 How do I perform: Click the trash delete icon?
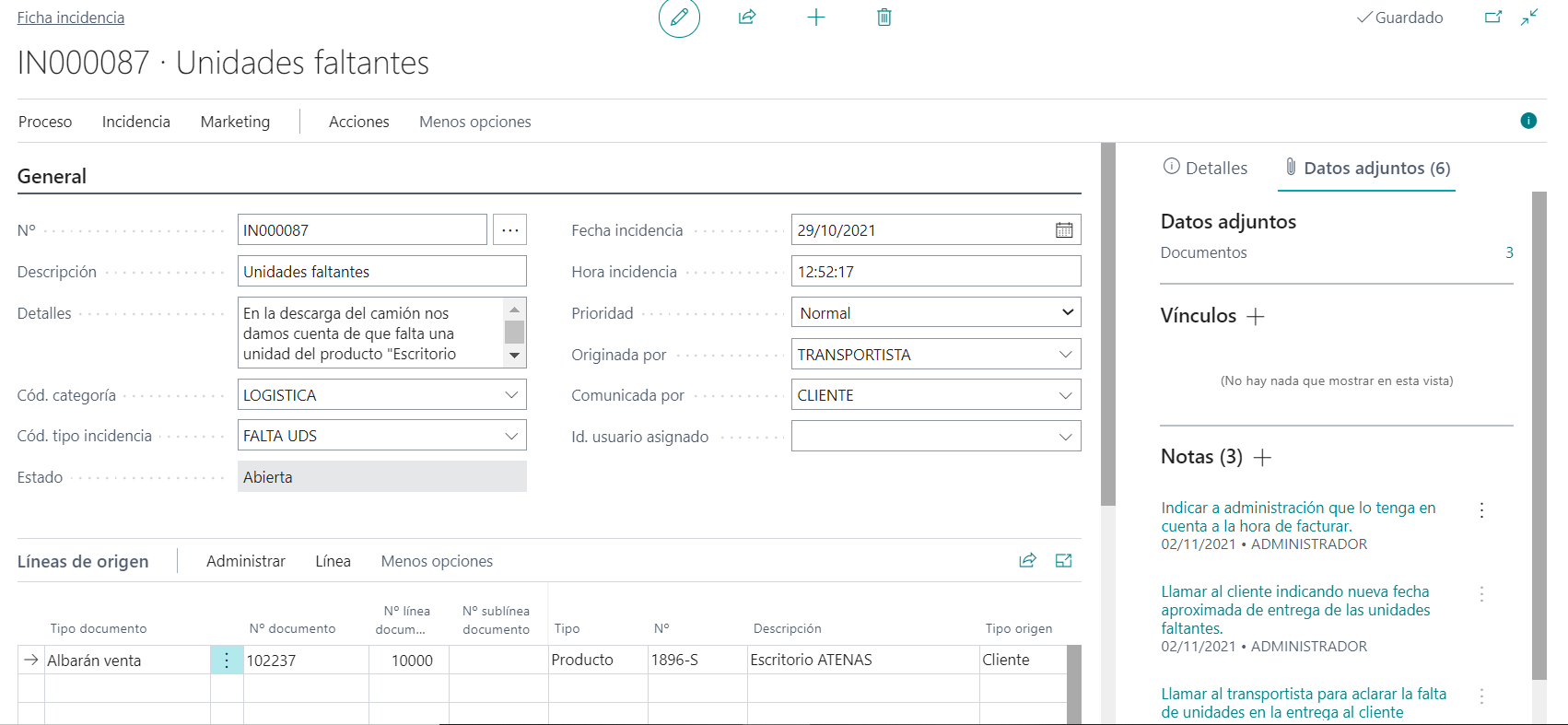(884, 18)
